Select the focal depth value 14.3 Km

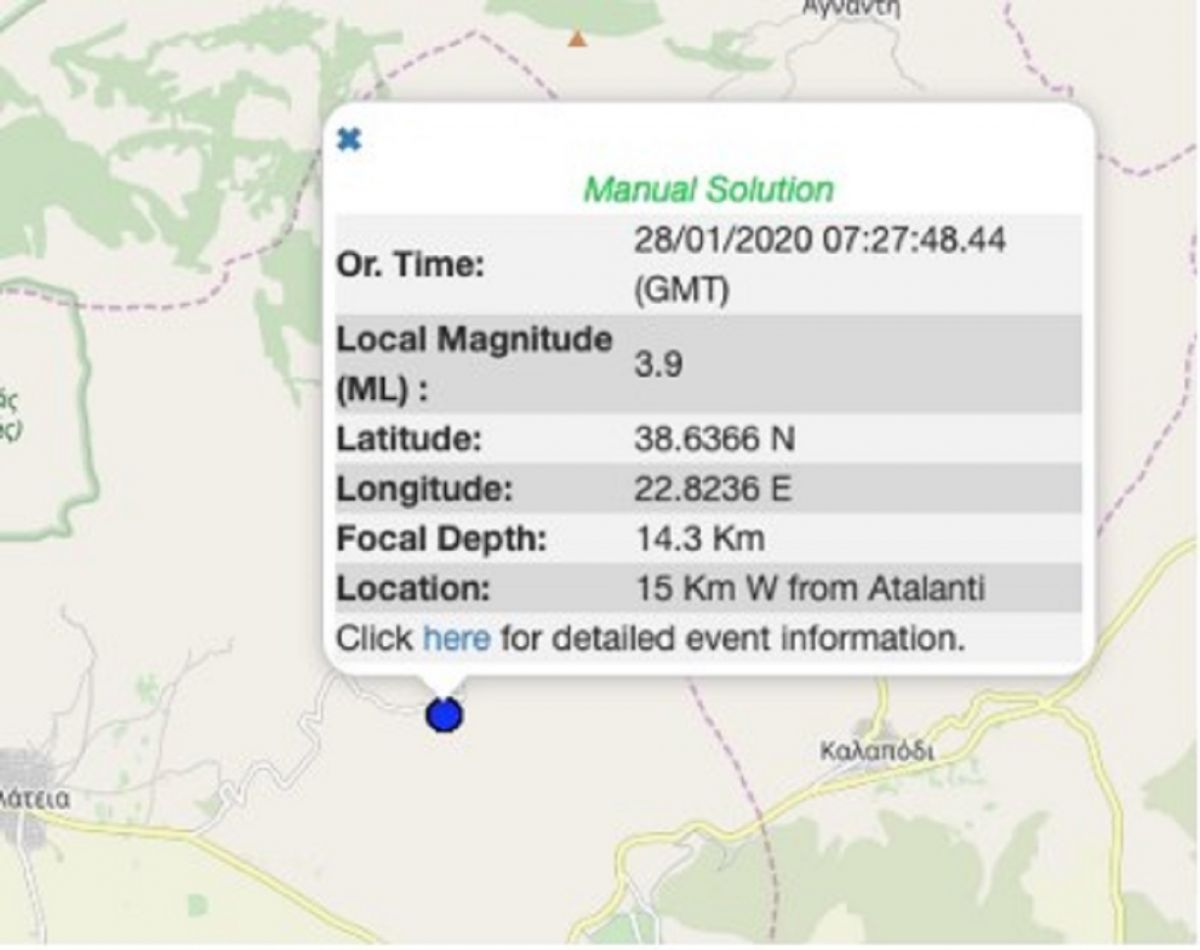tap(700, 539)
